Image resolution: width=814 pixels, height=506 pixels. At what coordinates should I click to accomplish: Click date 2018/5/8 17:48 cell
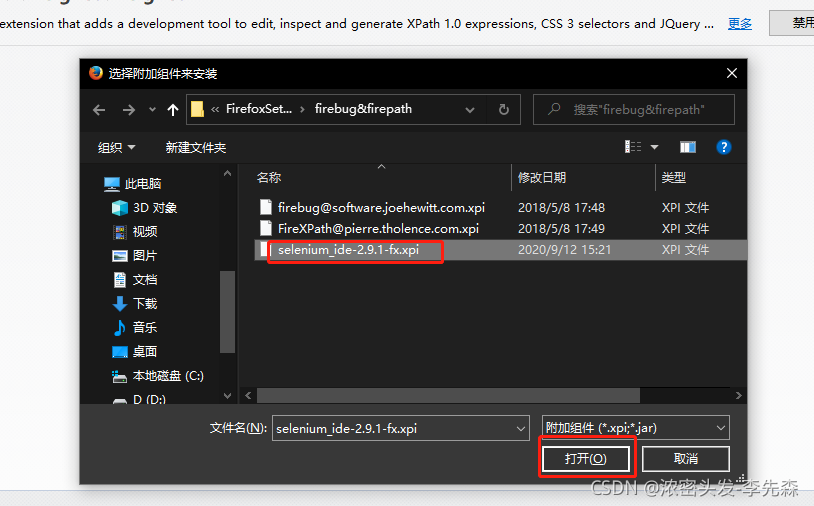point(561,208)
